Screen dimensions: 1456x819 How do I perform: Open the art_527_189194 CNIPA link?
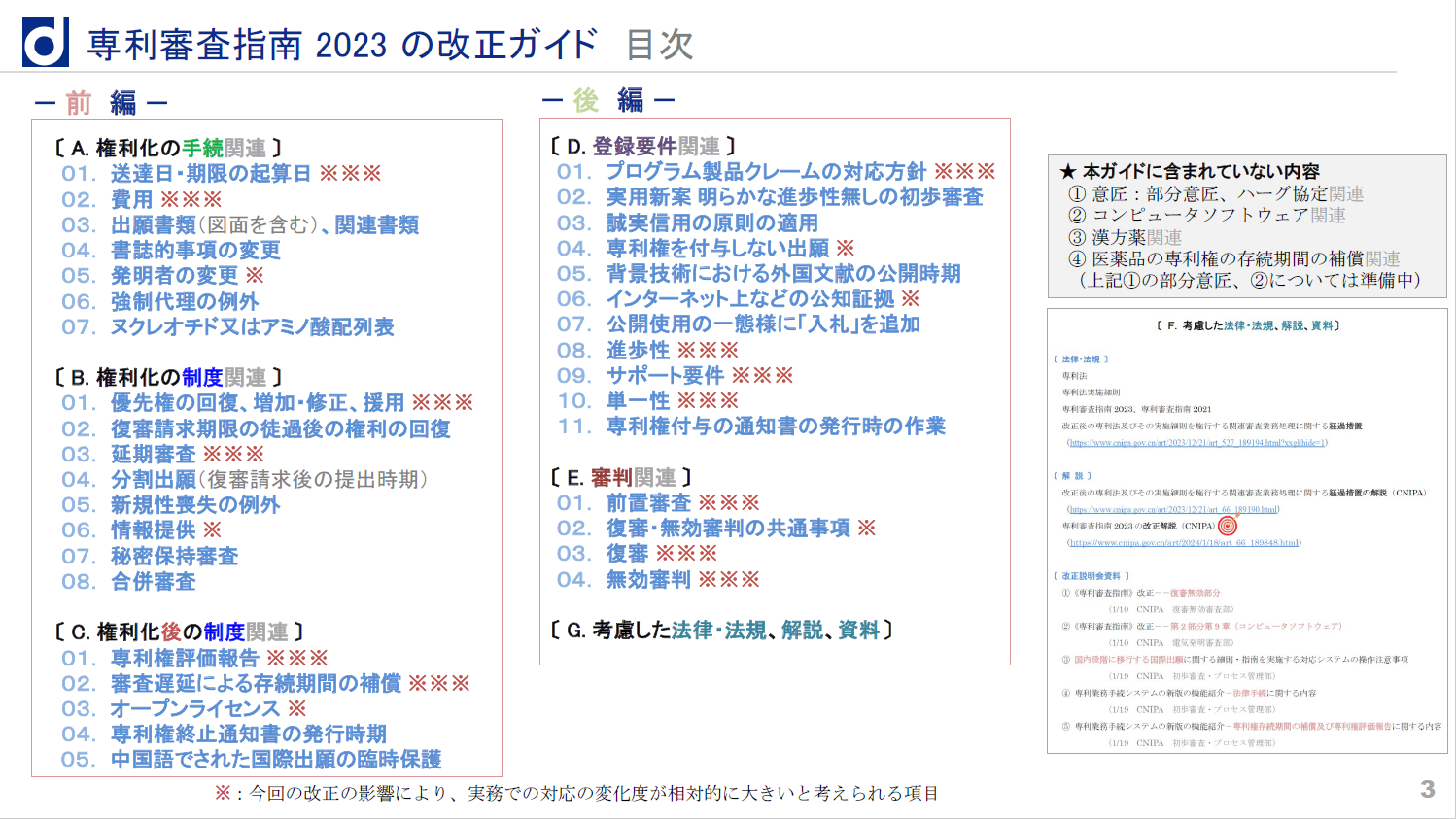1197,443
